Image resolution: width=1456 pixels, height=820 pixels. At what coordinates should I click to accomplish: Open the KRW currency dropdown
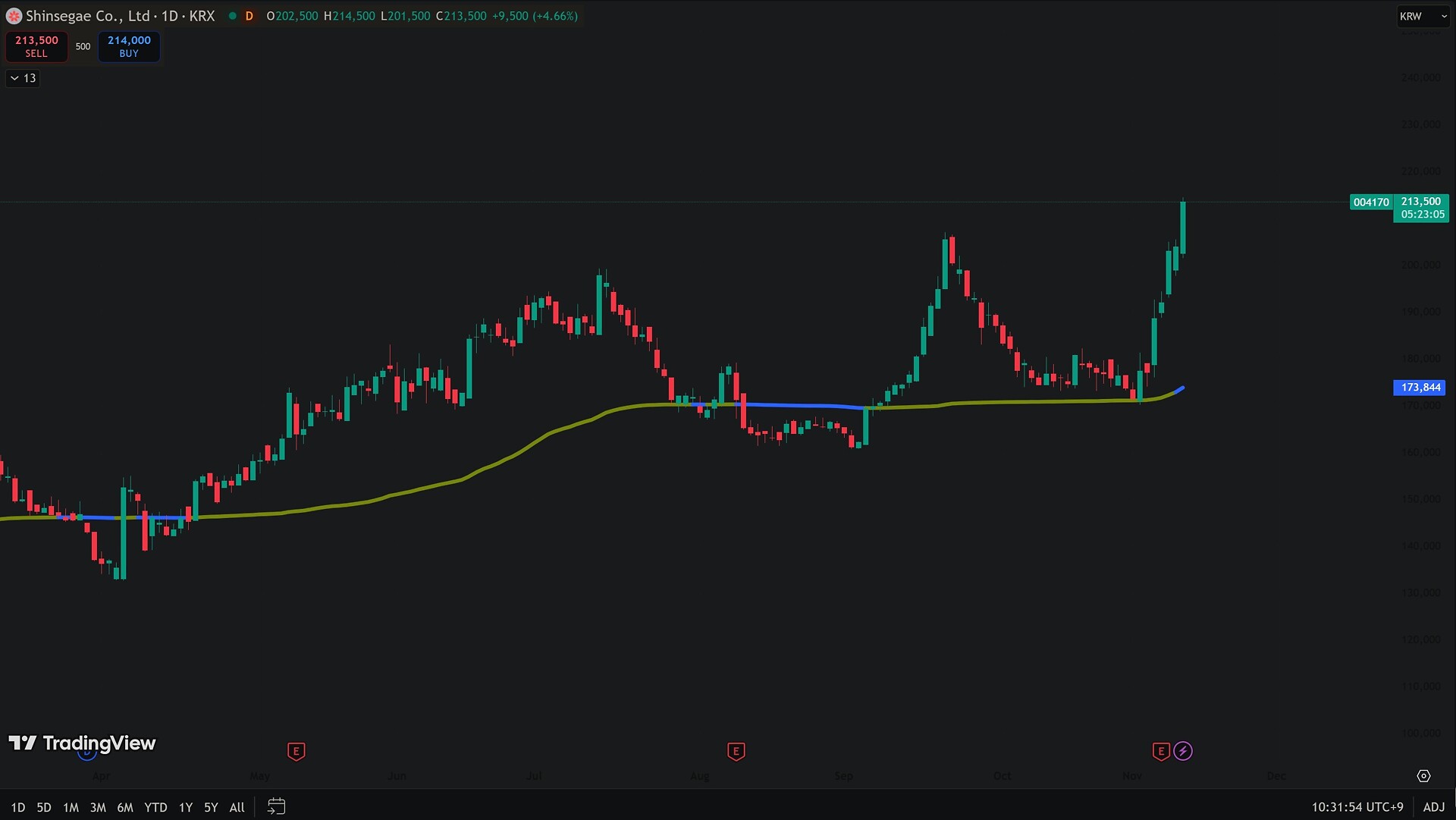(1423, 16)
